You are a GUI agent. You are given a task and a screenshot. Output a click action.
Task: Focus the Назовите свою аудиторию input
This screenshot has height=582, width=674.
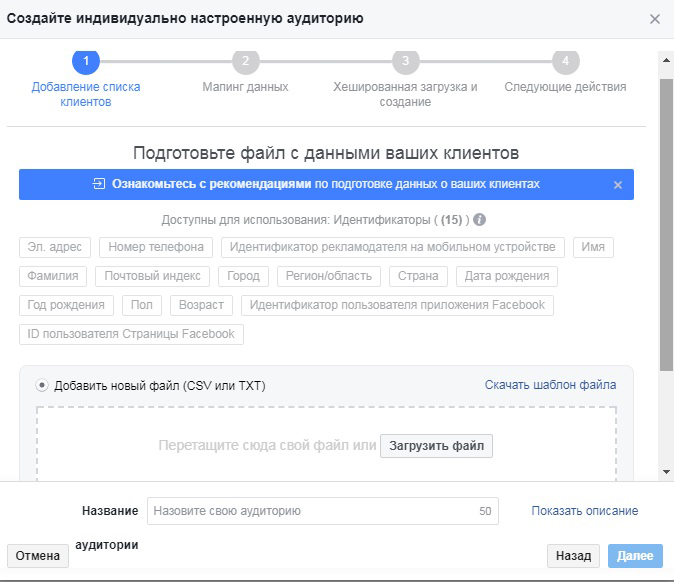[323, 511]
